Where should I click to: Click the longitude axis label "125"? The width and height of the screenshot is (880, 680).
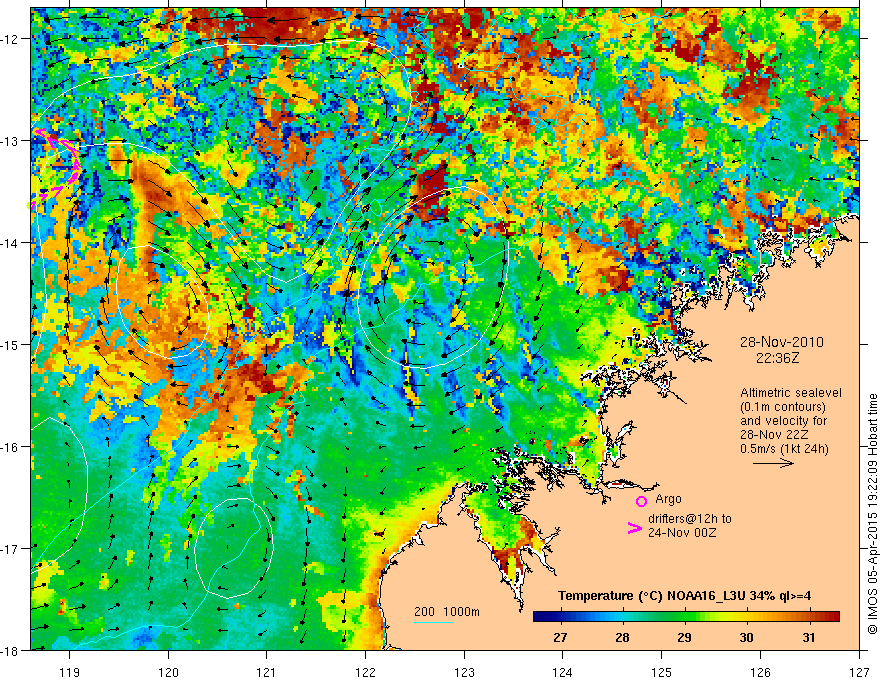[662, 672]
